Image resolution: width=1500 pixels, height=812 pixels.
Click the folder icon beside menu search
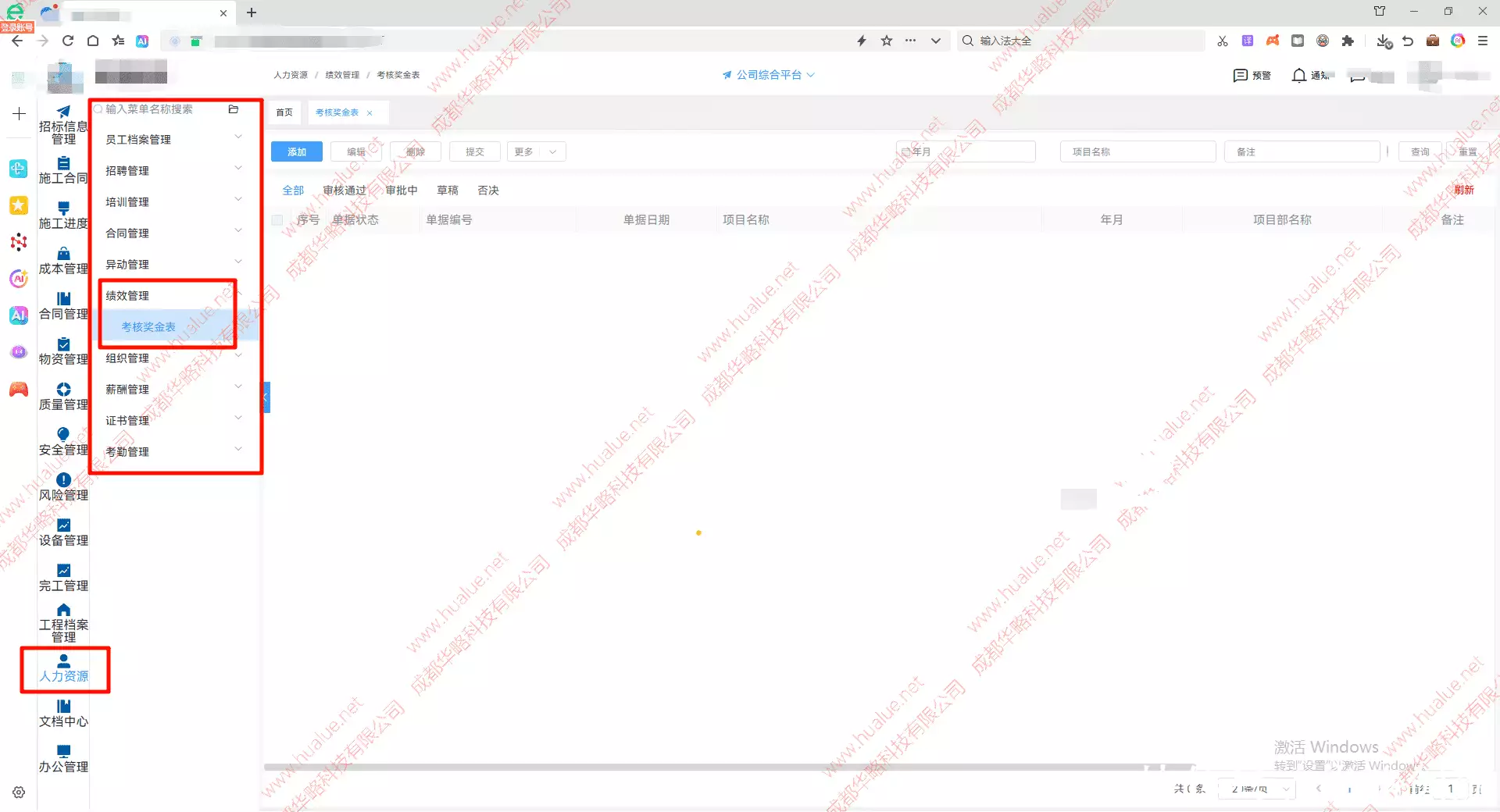[233, 109]
